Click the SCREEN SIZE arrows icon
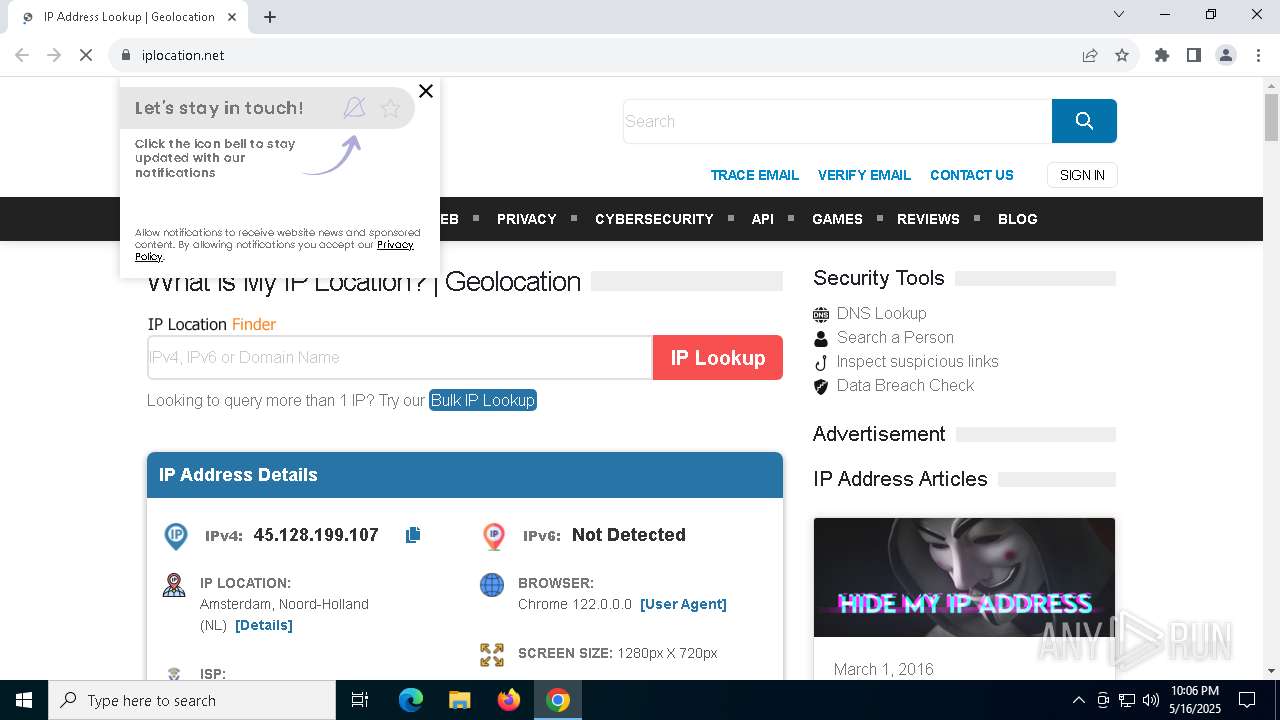The height and width of the screenshot is (720, 1280). [x=492, y=655]
